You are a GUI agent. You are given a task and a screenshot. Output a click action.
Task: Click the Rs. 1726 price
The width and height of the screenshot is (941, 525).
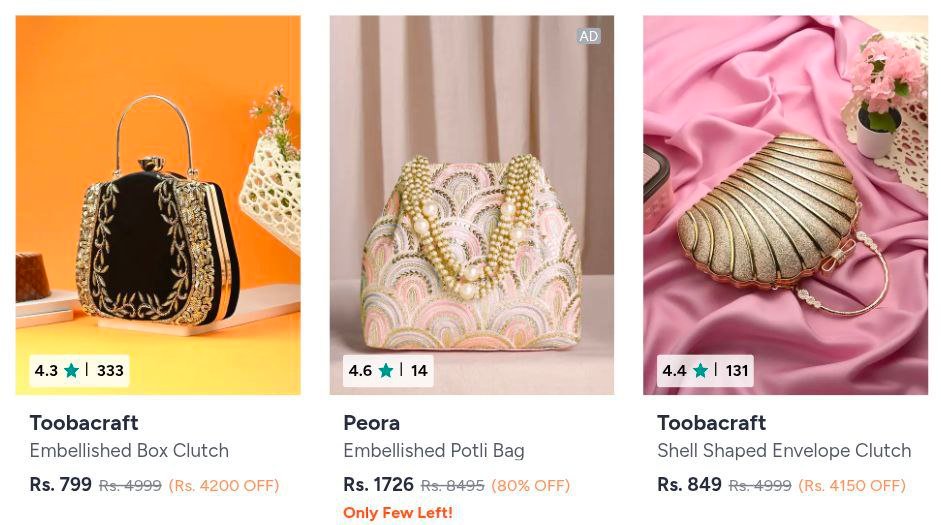point(378,485)
